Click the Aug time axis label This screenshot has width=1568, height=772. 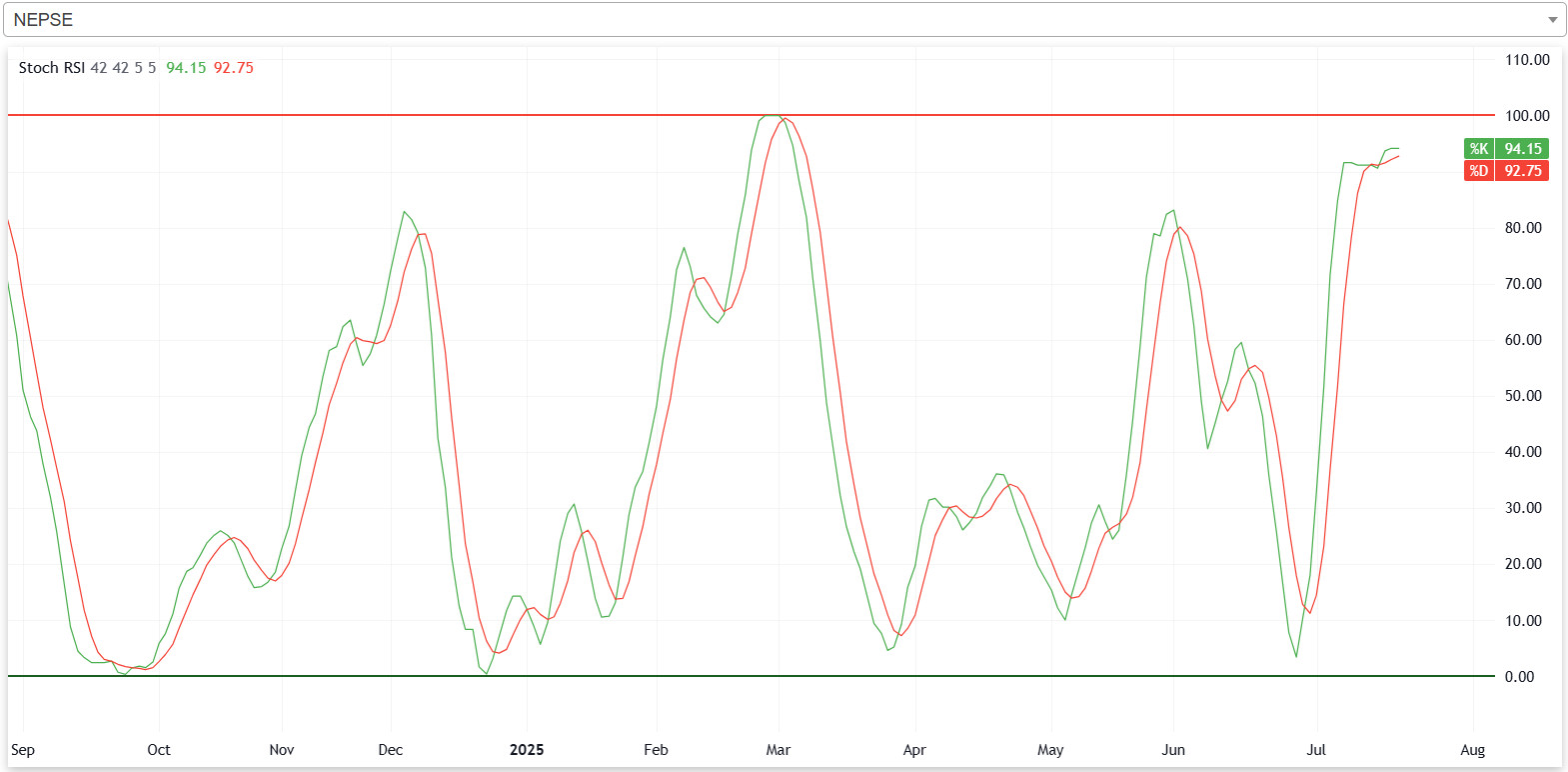coord(1472,750)
